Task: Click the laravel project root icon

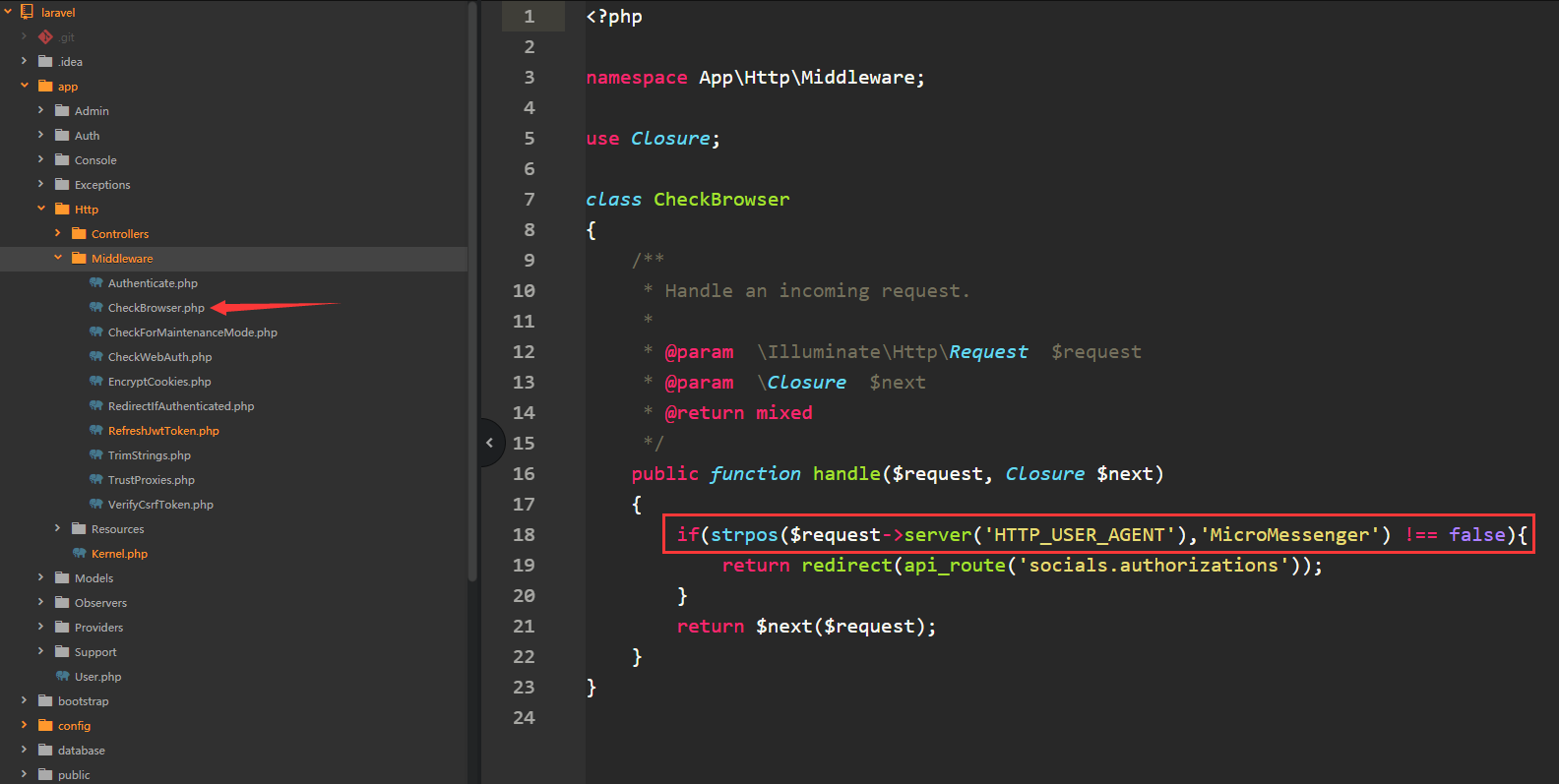Action: pyautogui.click(x=28, y=12)
